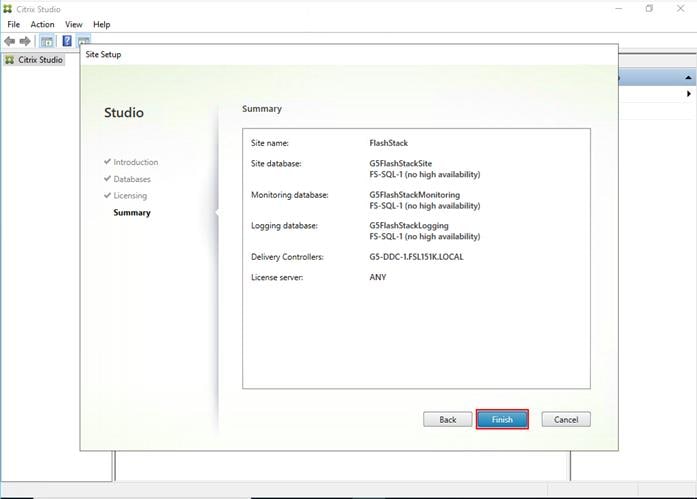The width and height of the screenshot is (697, 499).
Task: Minimize the Citrix Studio window
Action: 619,8
